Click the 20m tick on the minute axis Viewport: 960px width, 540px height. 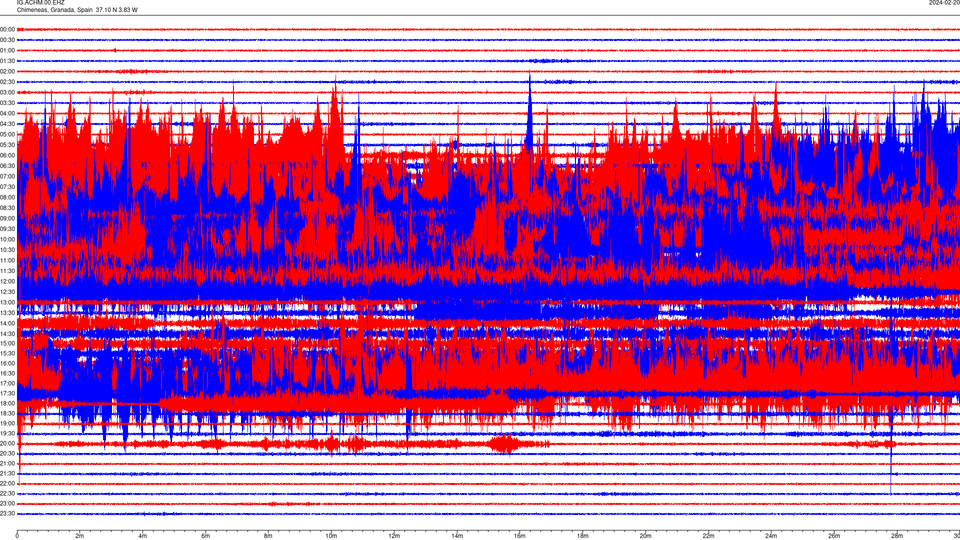(645, 536)
